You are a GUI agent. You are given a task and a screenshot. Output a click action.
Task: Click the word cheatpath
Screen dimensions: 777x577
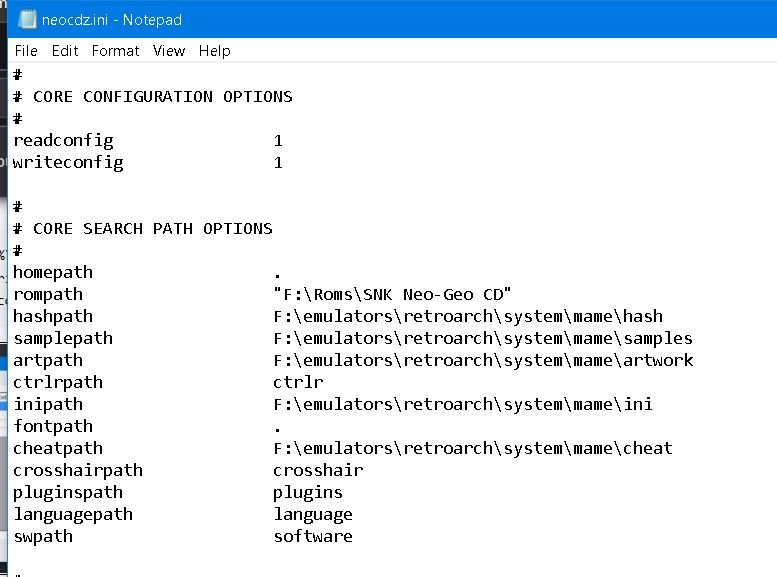click(x=58, y=449)
